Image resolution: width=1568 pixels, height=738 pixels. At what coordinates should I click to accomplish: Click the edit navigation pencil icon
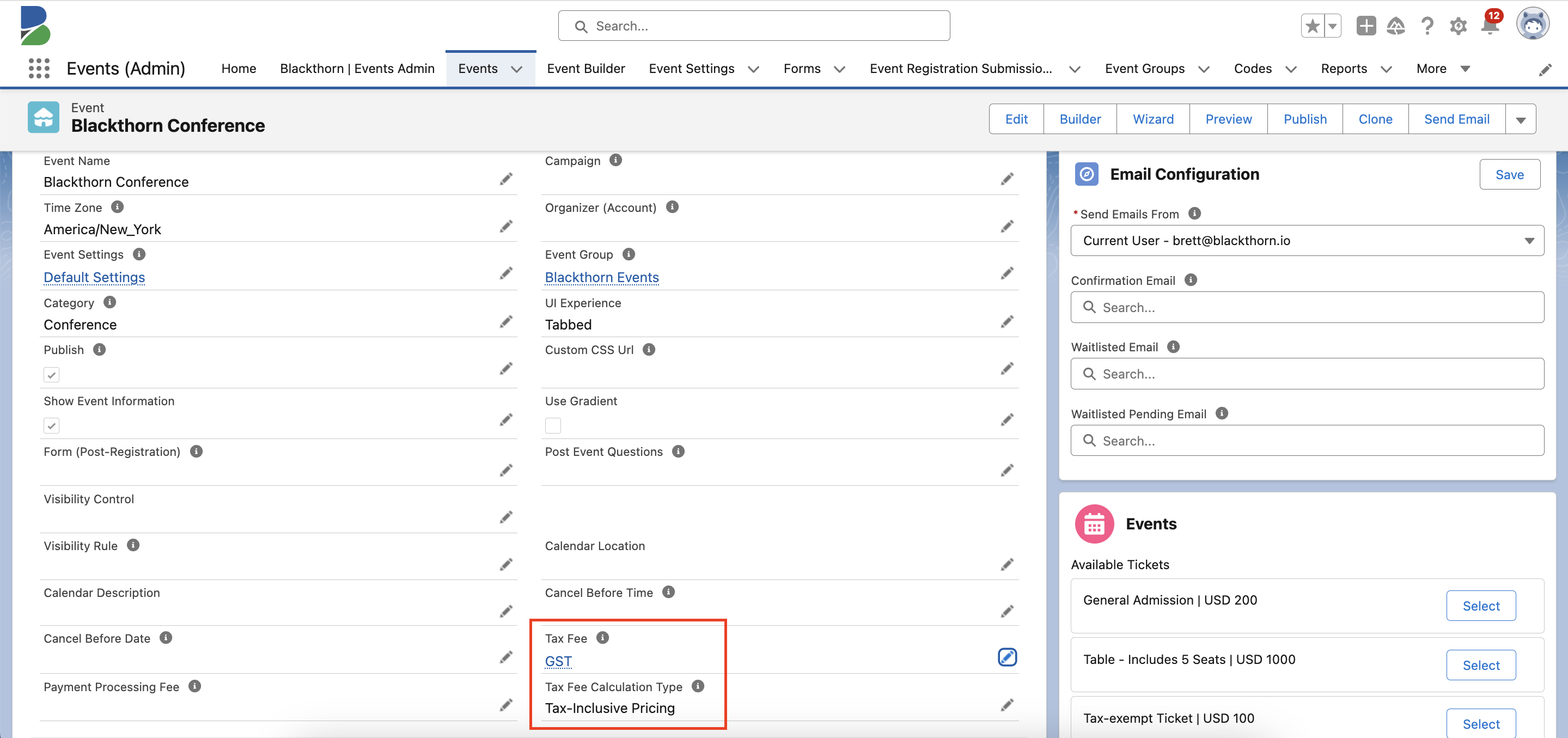1545,69
